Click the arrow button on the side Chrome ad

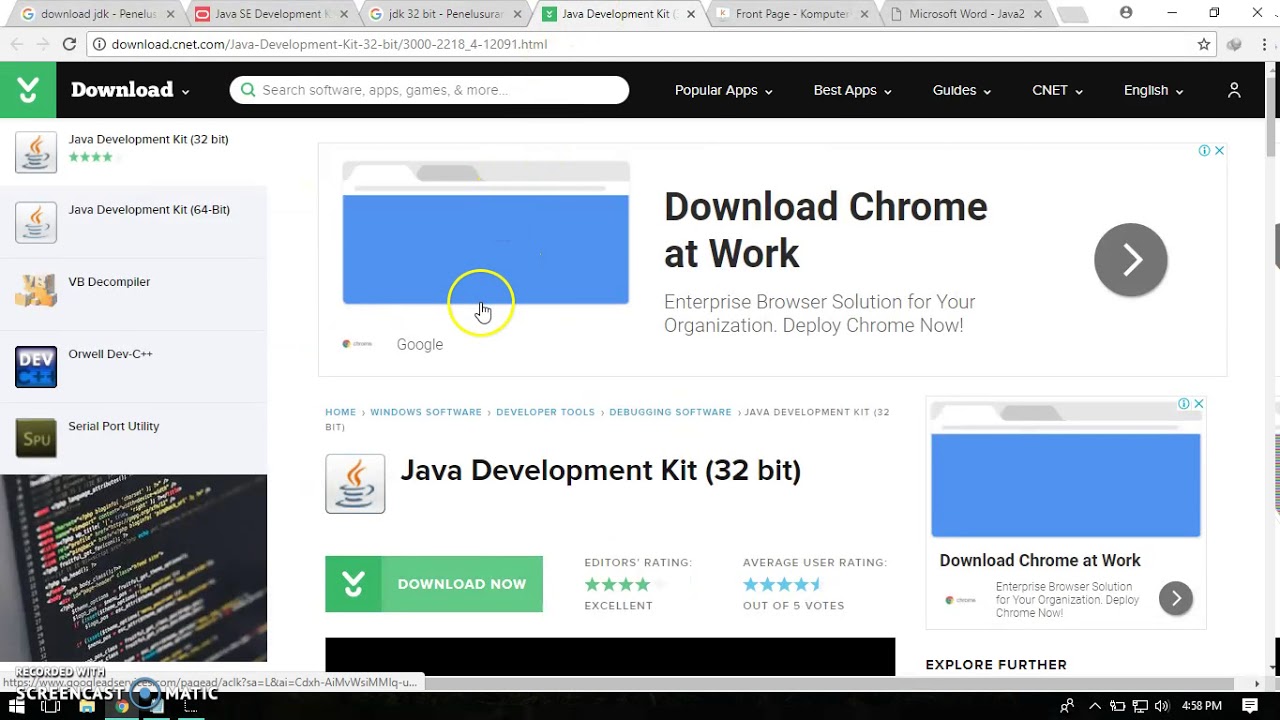coord(1176,598)
